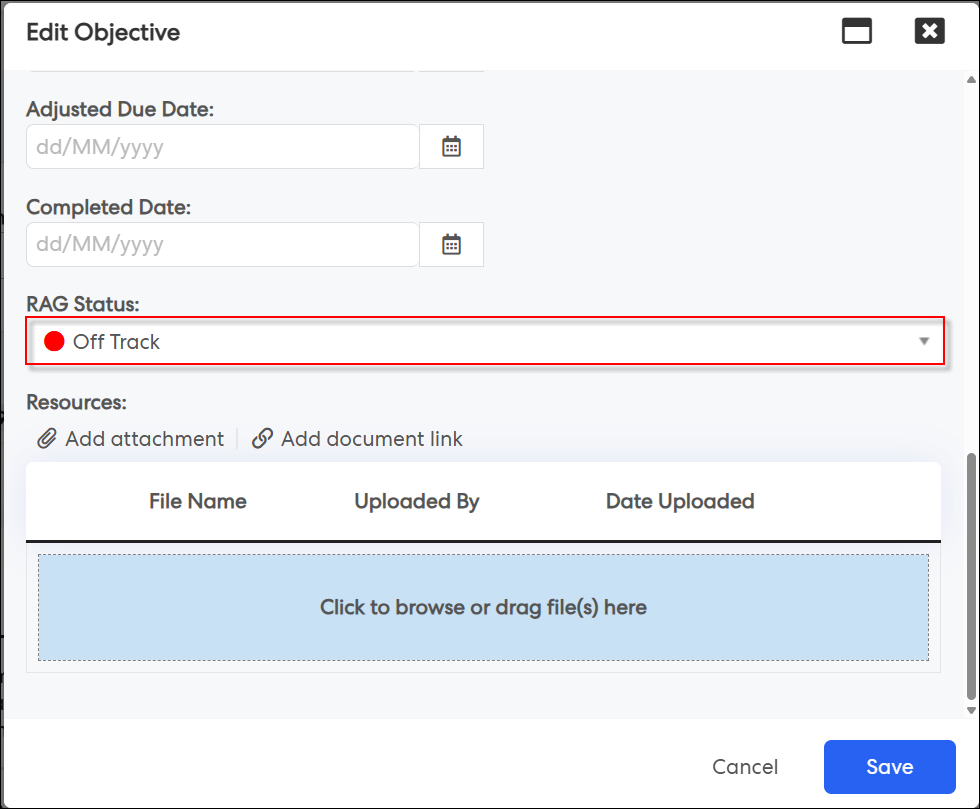Click the Resources label
The image size is (980, 809).
coord(76,403)
